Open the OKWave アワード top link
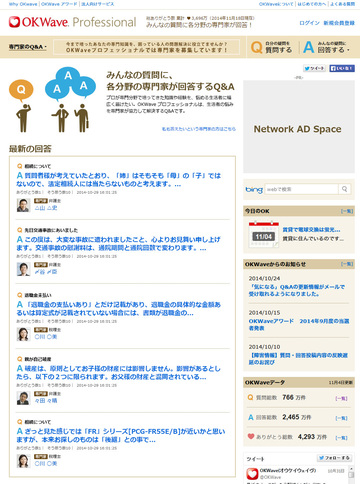360x484 pixels. point(59,4)
